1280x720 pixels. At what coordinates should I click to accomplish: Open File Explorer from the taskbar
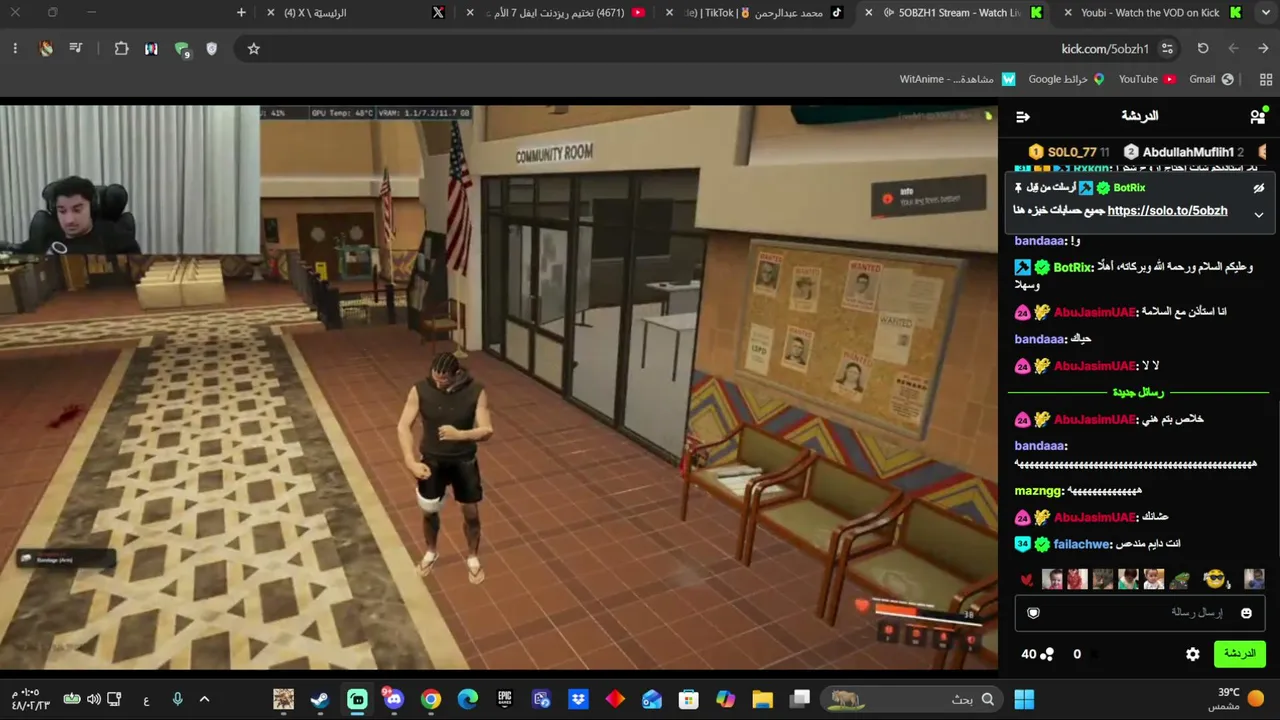coord(763,699)
